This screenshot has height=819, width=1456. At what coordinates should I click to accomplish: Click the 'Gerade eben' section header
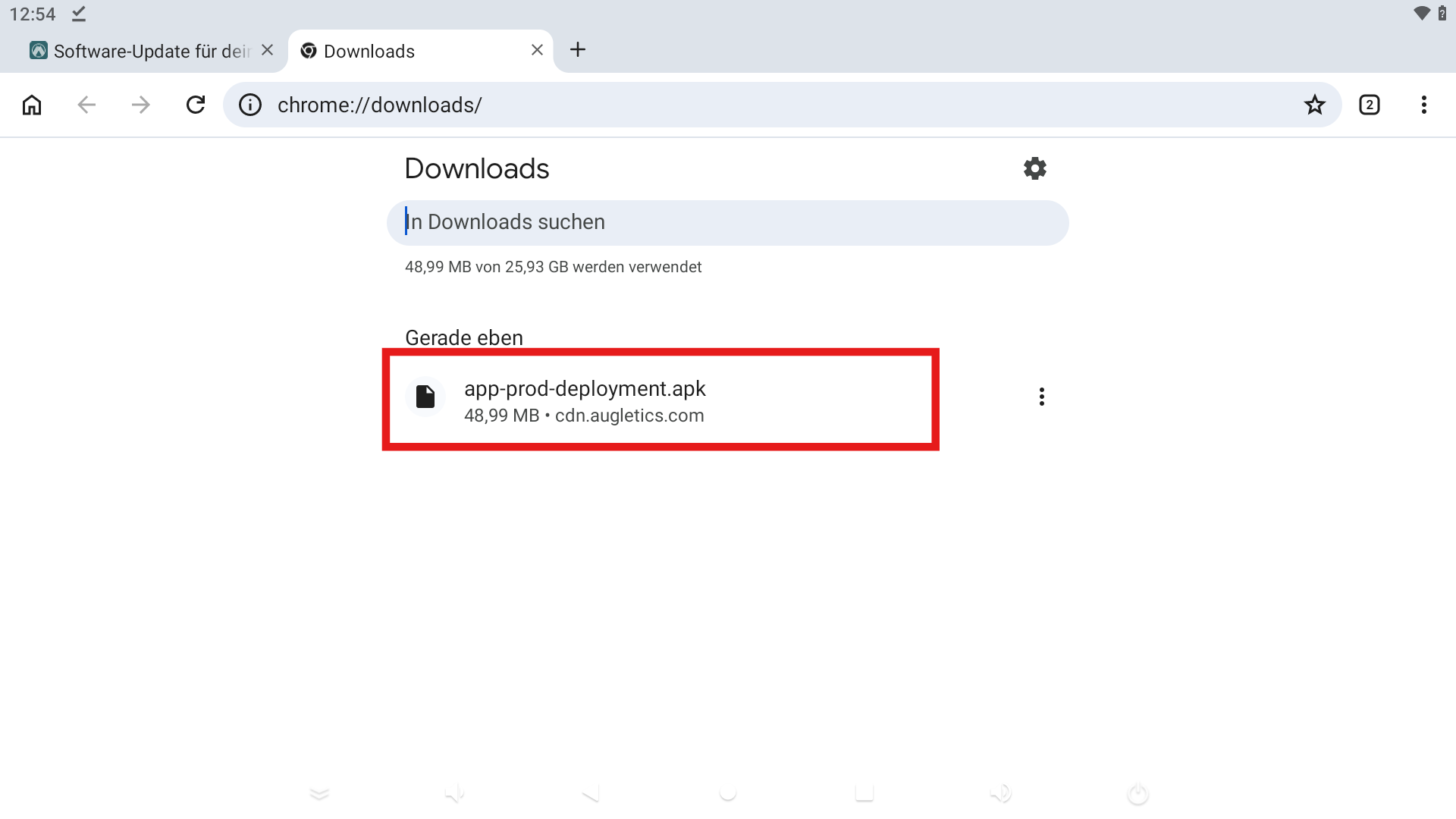pyautogui.click(x=464, y=337)
